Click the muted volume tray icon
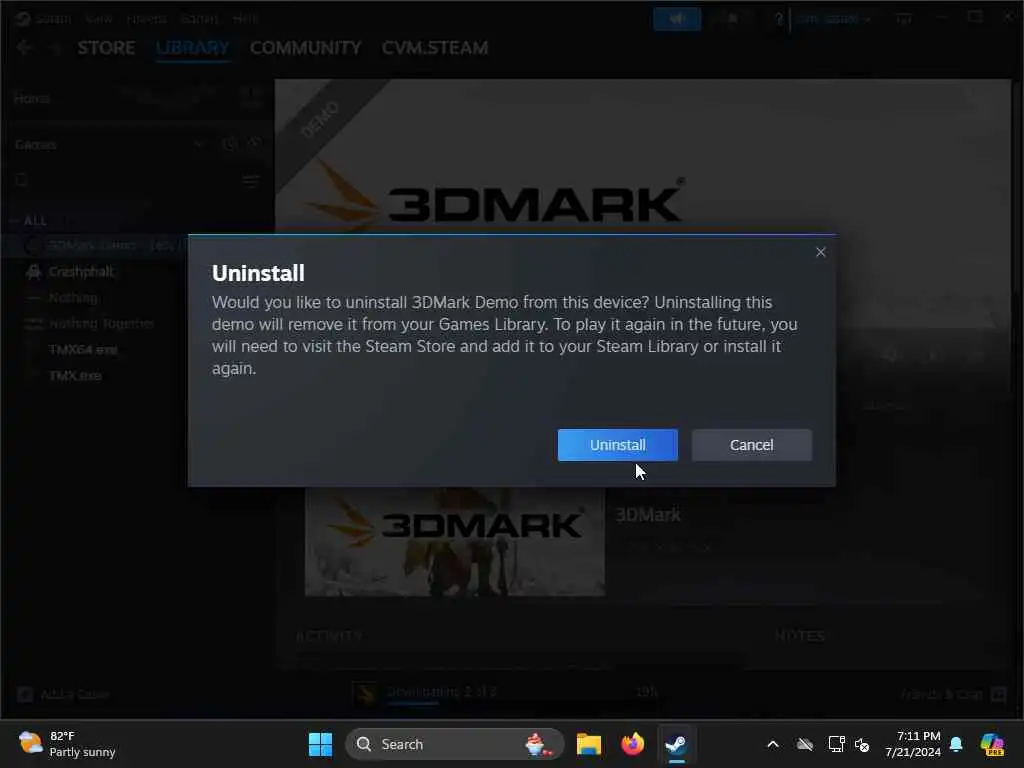The height and width of the screenshot is (768, 1024). click(x=862, y=744)
